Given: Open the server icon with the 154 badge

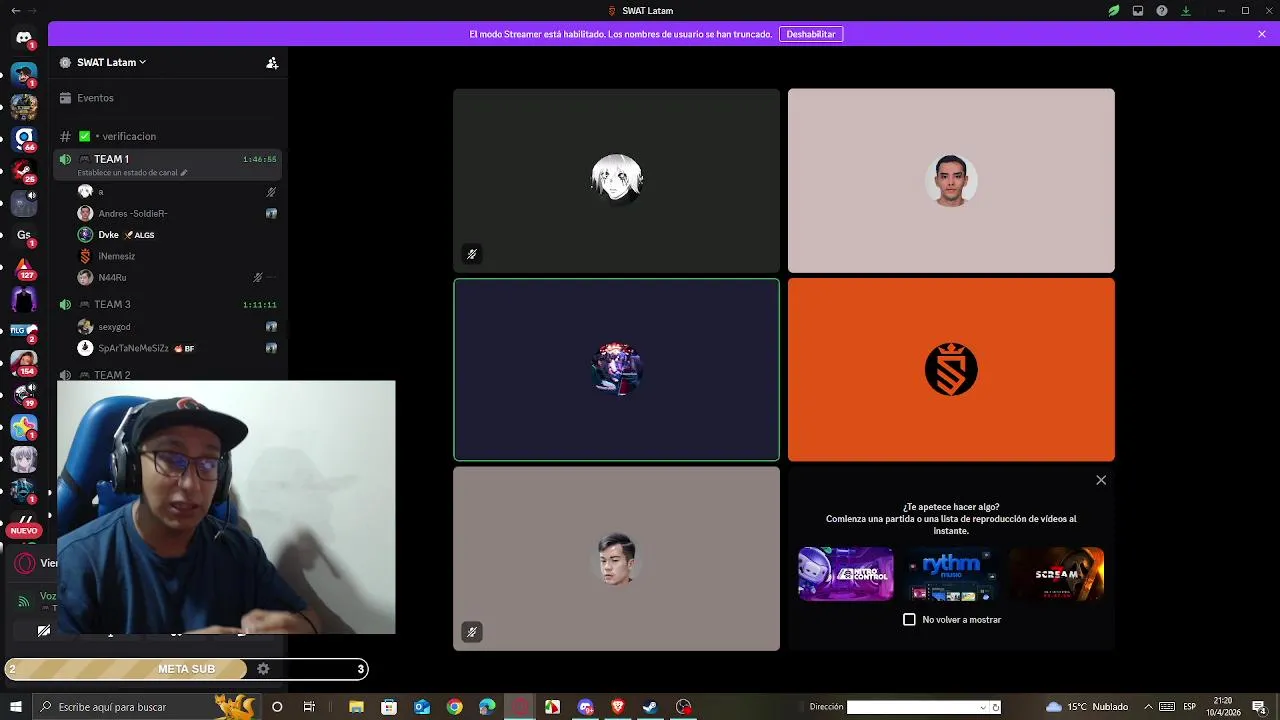Looking at the screenshot, I should click(x=24, y=363).
